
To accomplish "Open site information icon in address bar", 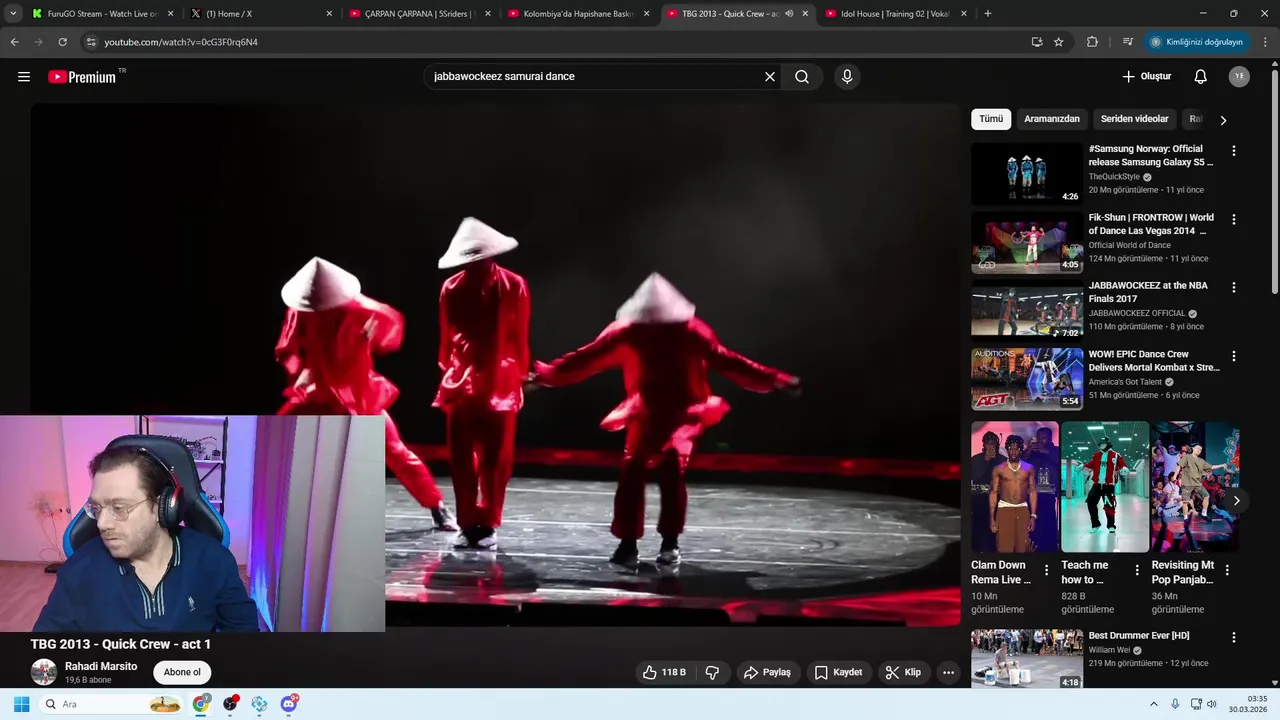I will pyautogui.click(x=91, y=42).
